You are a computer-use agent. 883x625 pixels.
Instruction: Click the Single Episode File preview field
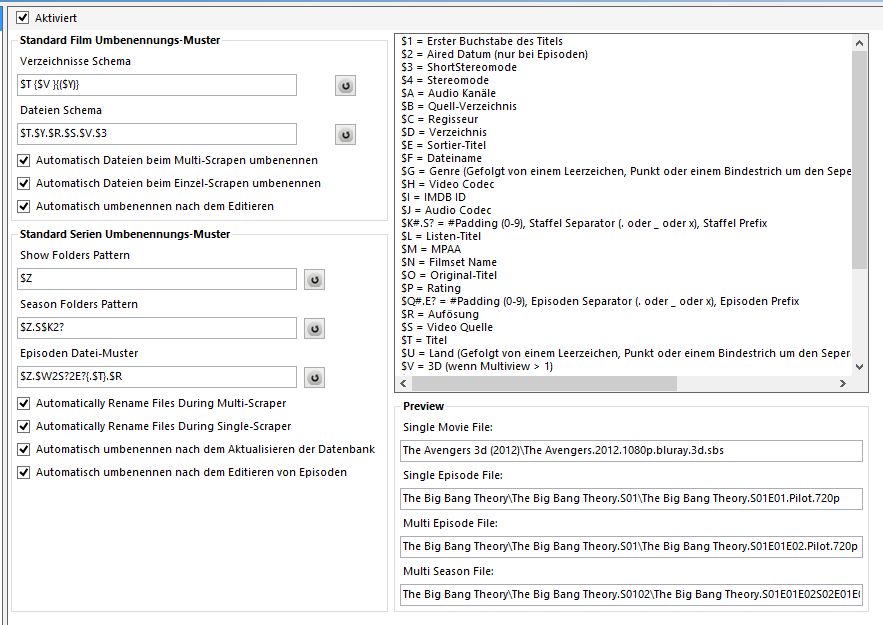pos(631,498)
